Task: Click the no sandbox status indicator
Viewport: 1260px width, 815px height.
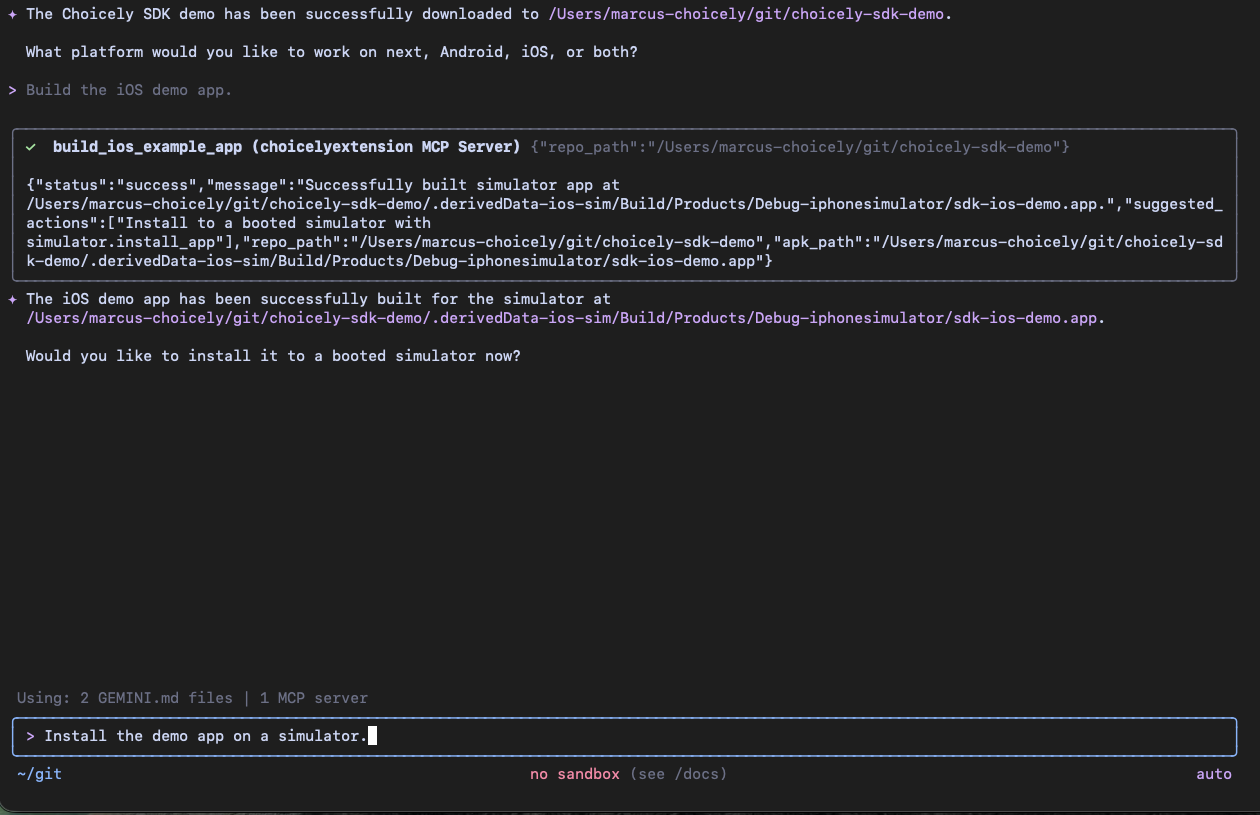Action: point(574,773)
